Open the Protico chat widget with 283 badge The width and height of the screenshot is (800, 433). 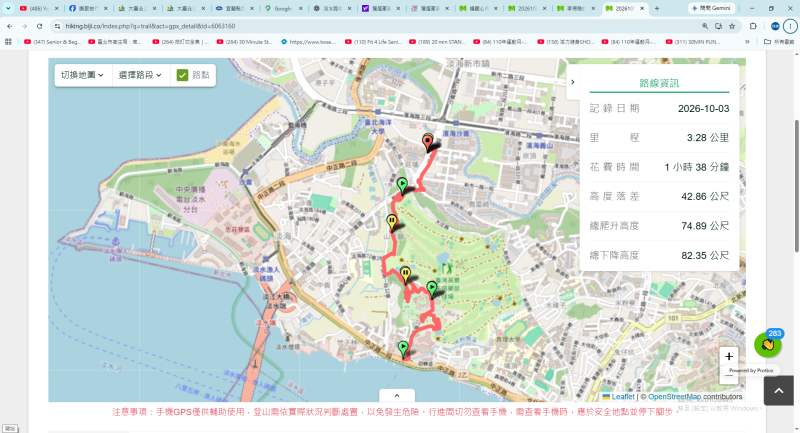(x=768, y=344)
